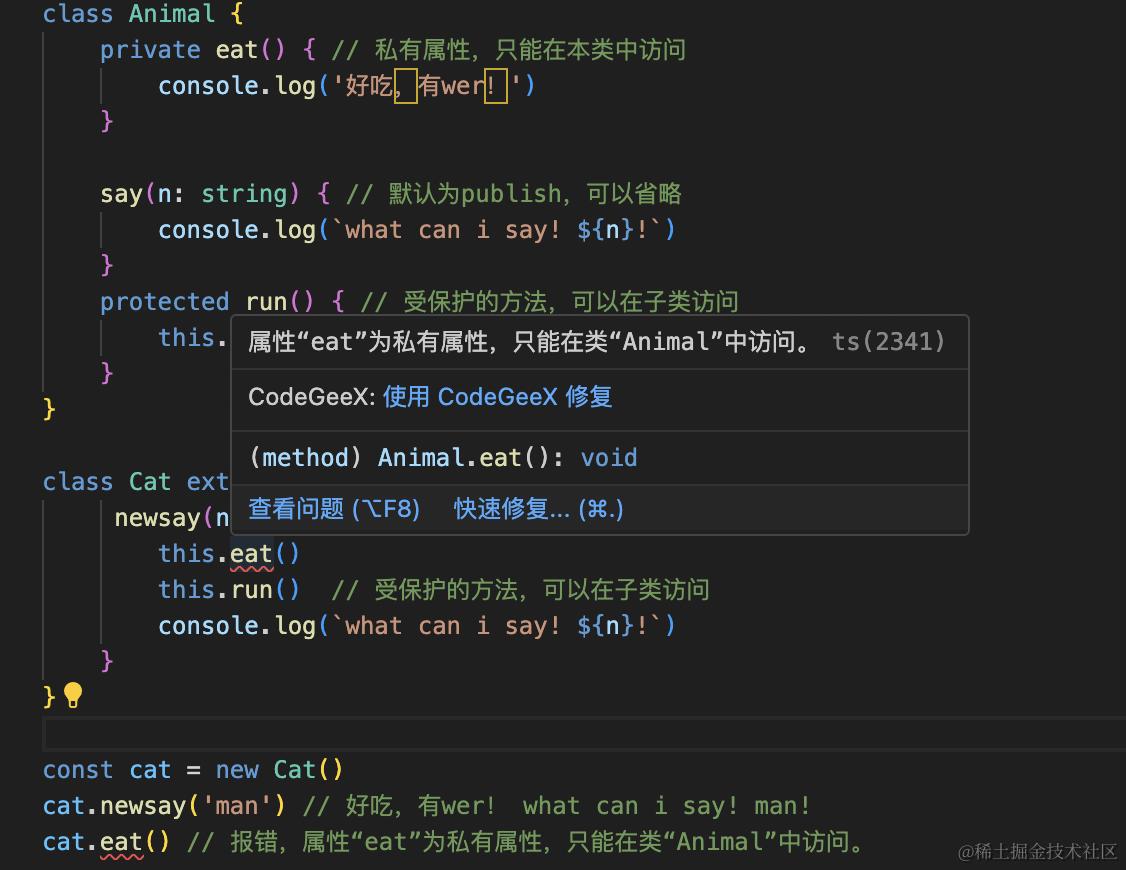Click the private keyword before eat()
The height and width of the screenshot is (870, 1126).
tap(150, 50)
